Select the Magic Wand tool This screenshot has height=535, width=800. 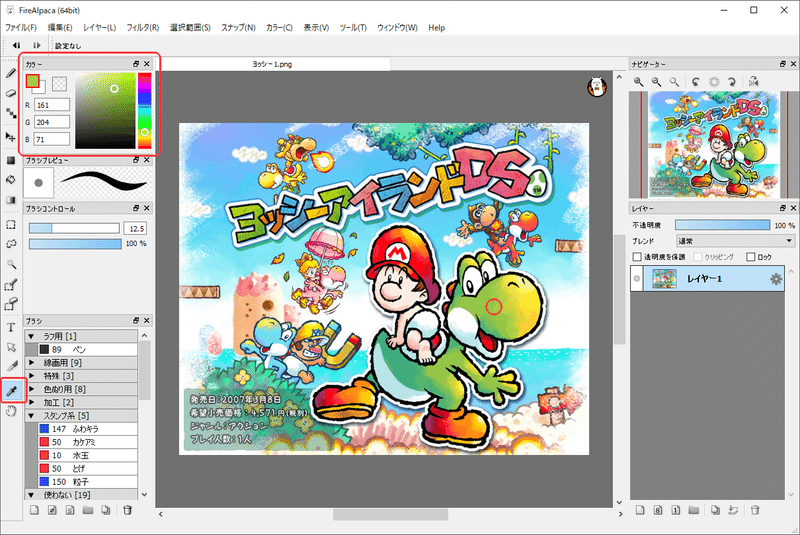(x=11, y=264)
